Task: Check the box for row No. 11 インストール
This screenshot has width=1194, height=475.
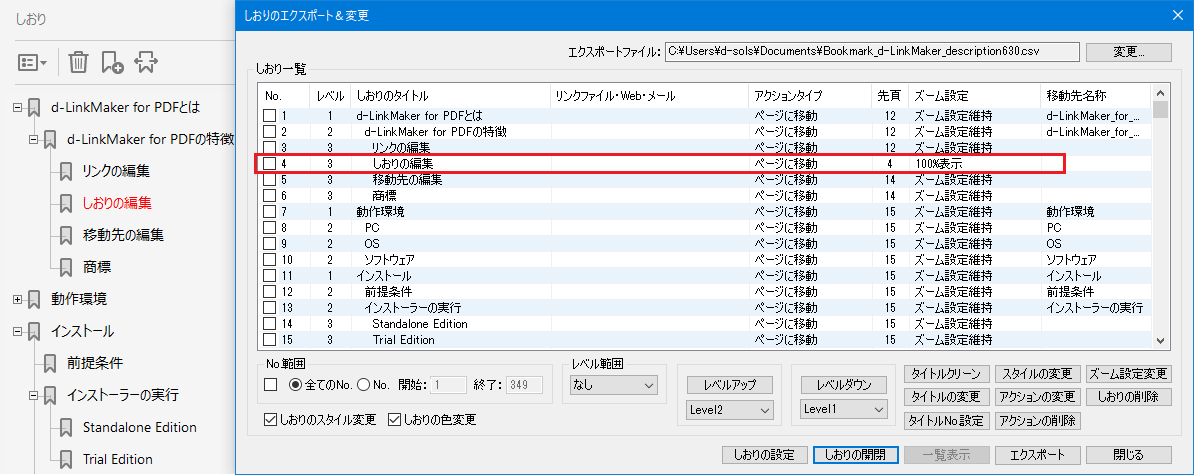Action: pyautogui.click(x=270, y=276)
